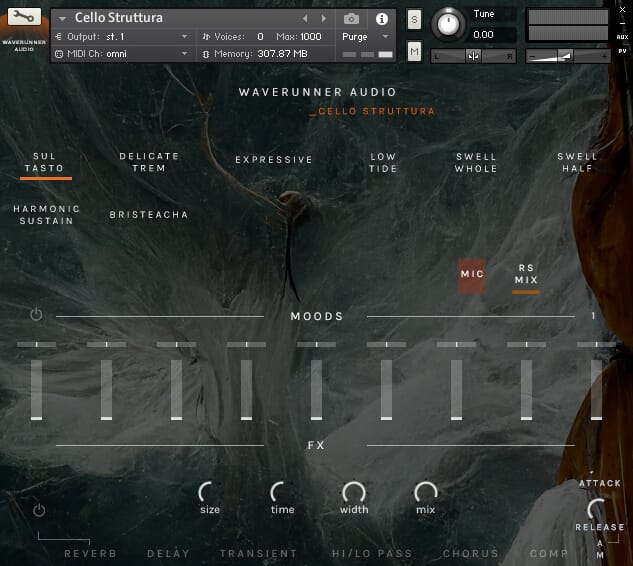Click the Waverunner Audio logo
This screenshot has width=633, height=566.
click(x=24, y=45)
